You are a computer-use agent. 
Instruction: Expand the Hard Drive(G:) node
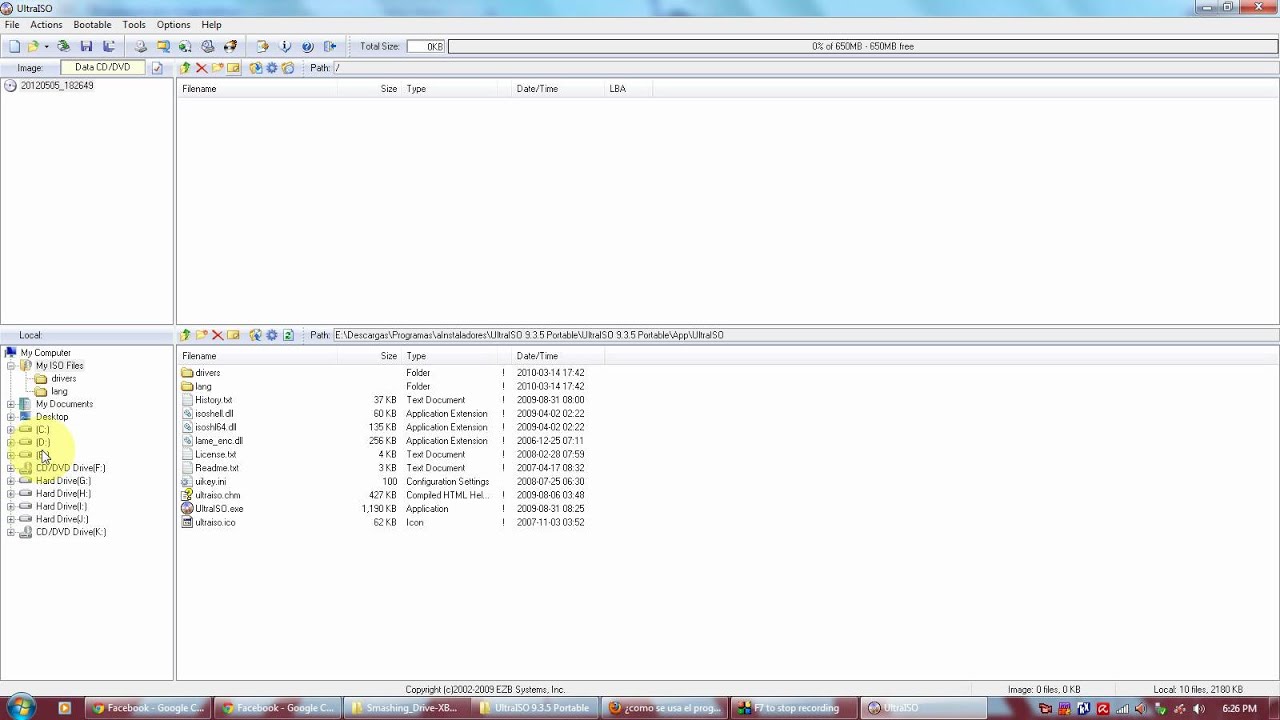[11, 481]
